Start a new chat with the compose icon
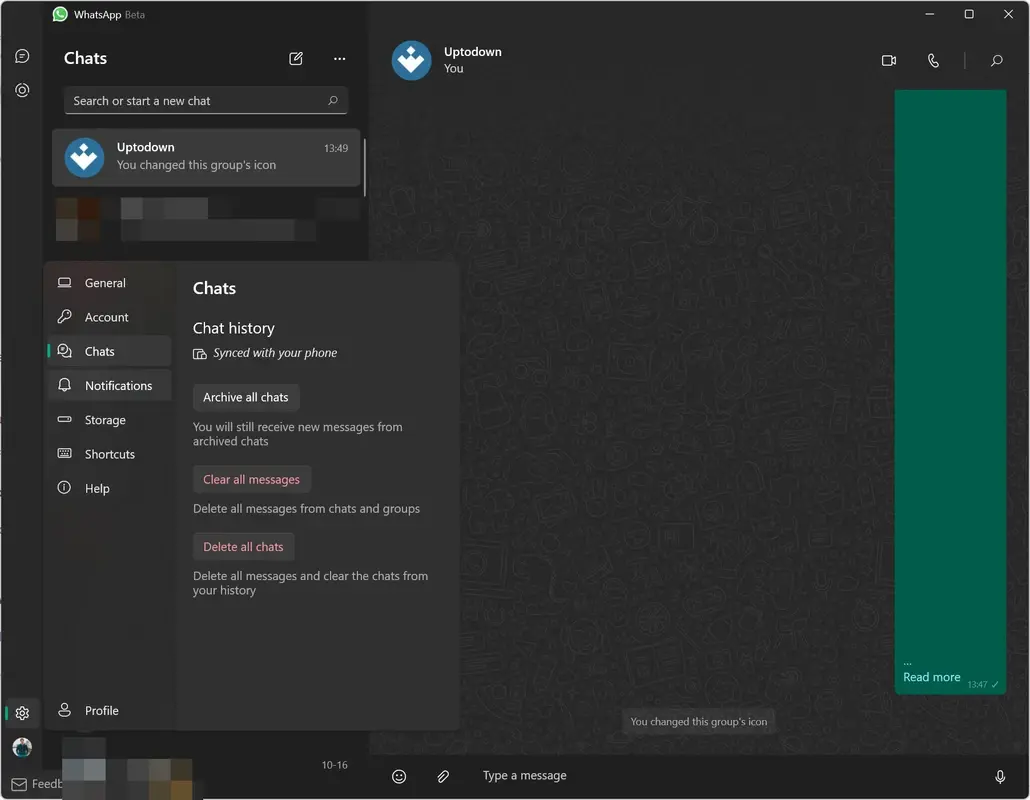Viewport: 1030px width, 800px height. tap(296, 59)
